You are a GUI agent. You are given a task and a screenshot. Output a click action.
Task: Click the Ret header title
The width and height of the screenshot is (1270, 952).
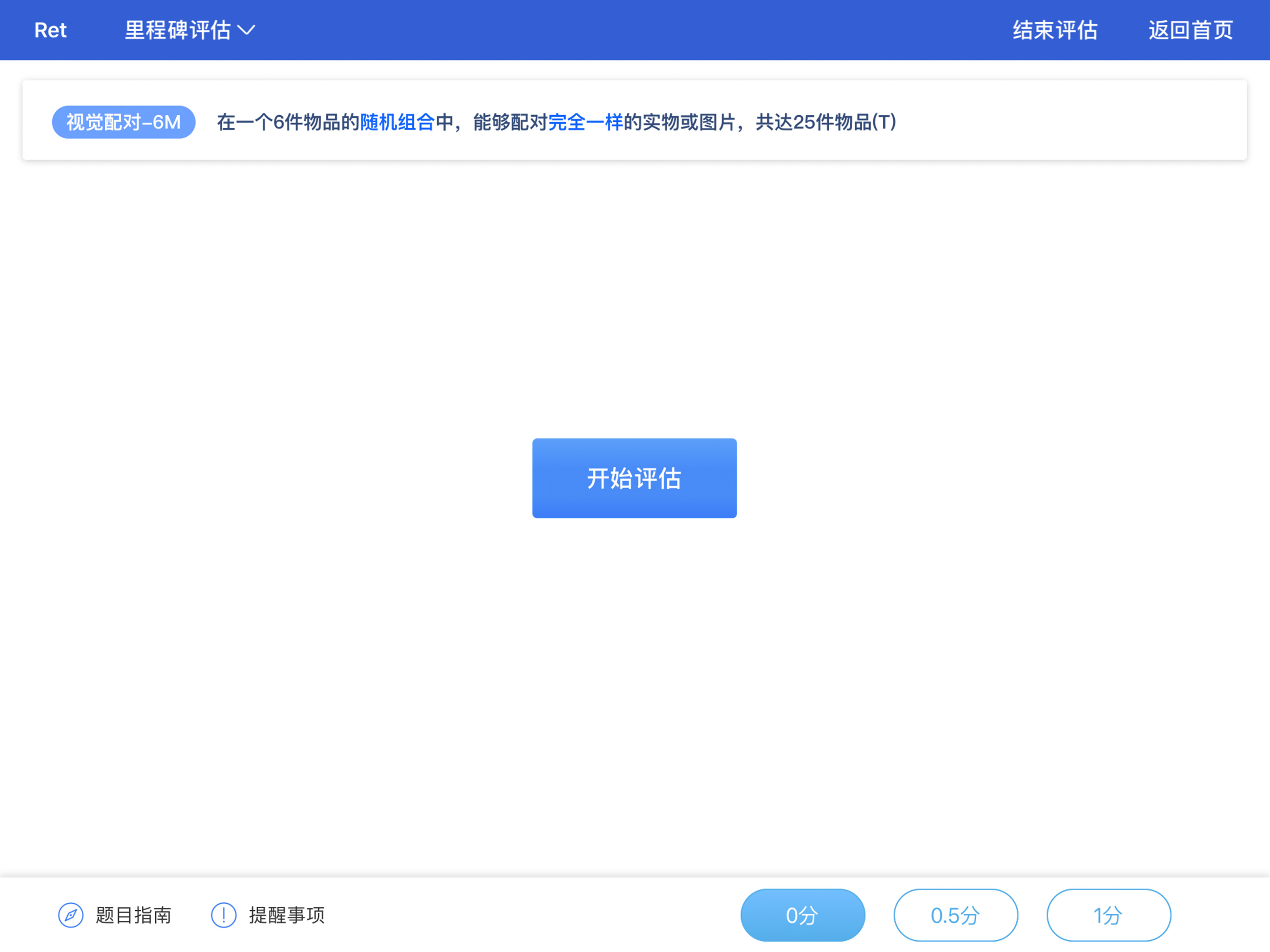[51, 30]
